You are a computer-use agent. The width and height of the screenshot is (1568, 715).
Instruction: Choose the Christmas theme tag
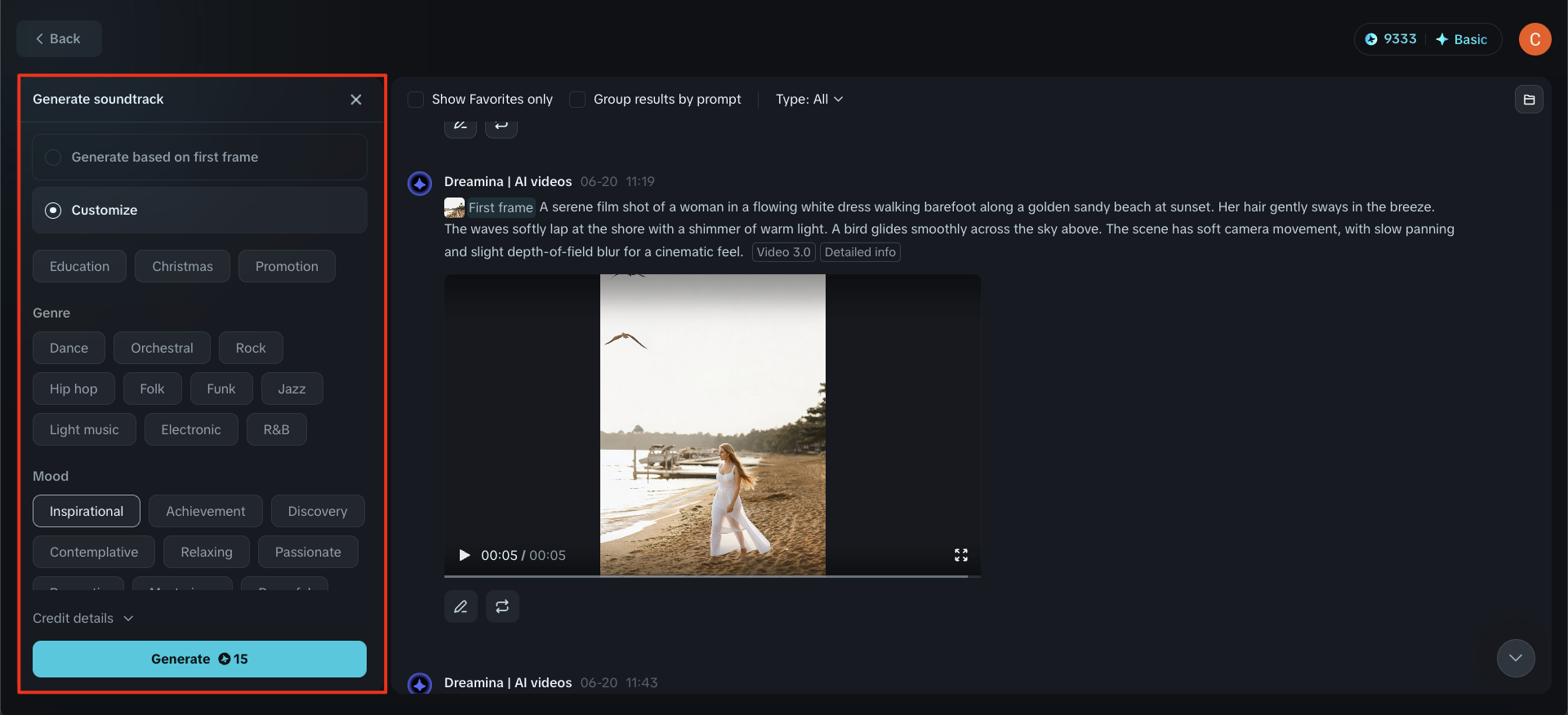click(182, 266)
